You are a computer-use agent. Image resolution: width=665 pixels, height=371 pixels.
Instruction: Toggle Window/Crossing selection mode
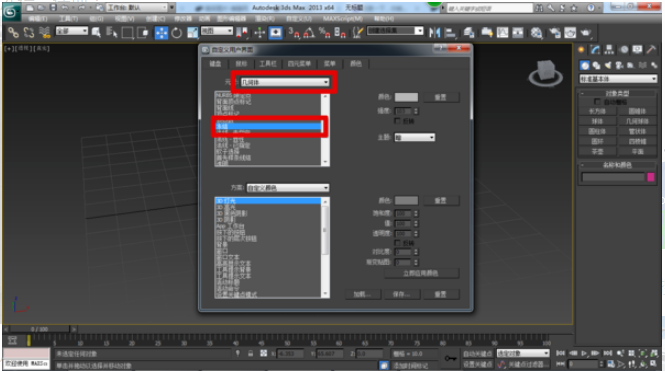pos(143,32)
